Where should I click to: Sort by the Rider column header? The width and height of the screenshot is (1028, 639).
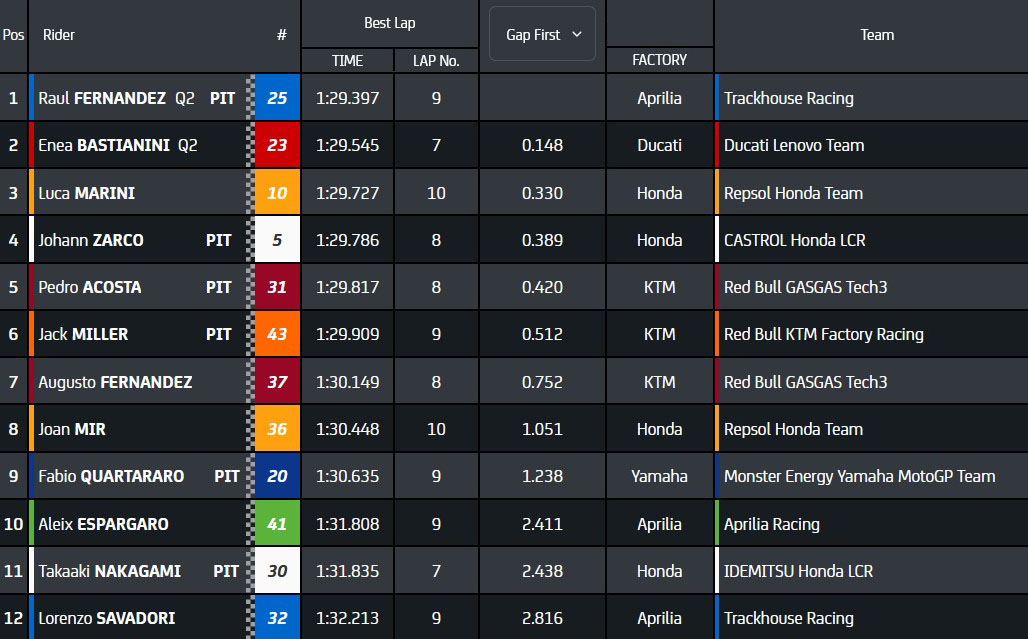(x=59, y=35)
